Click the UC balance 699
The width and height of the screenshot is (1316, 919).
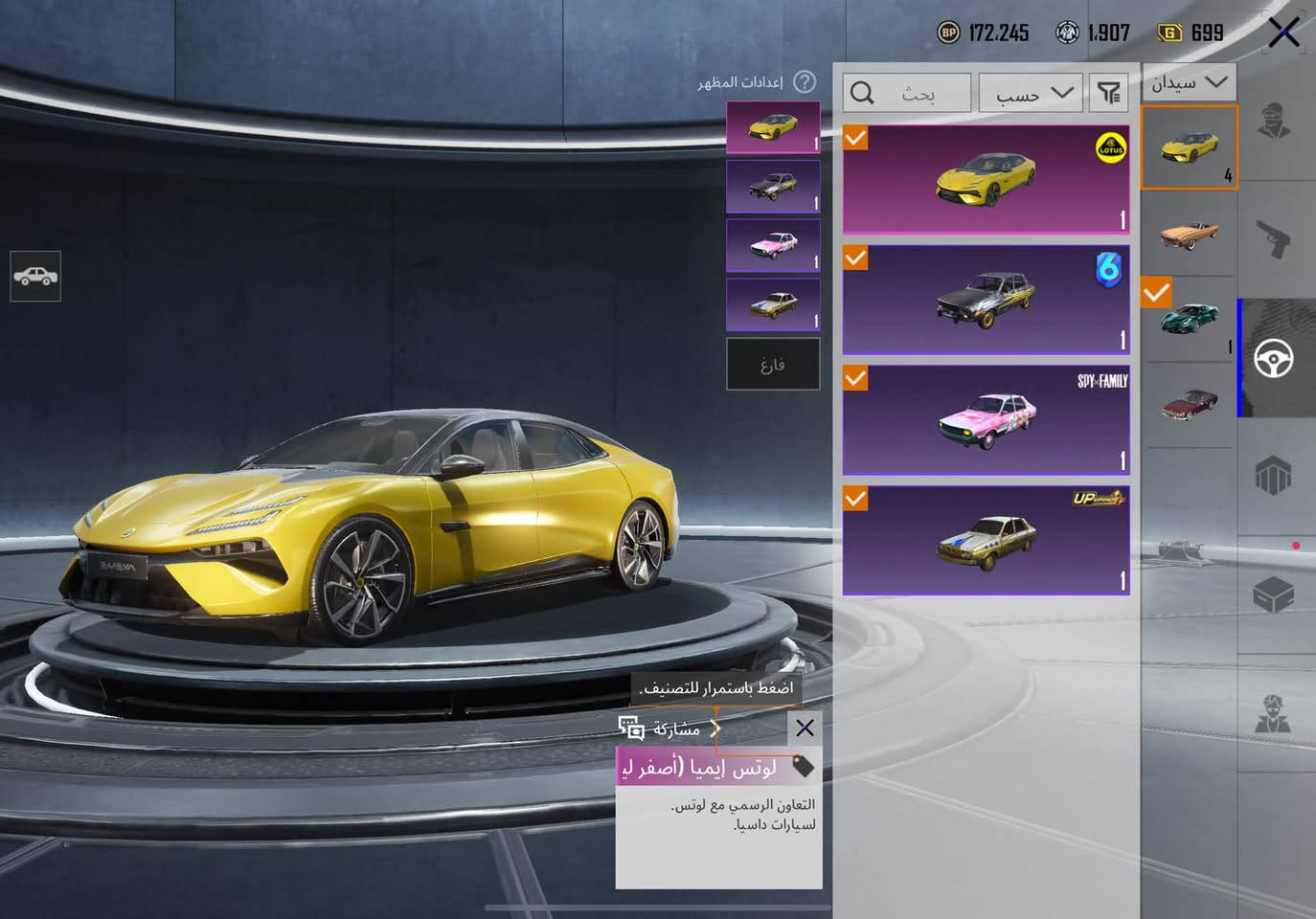coord(1207,33)
